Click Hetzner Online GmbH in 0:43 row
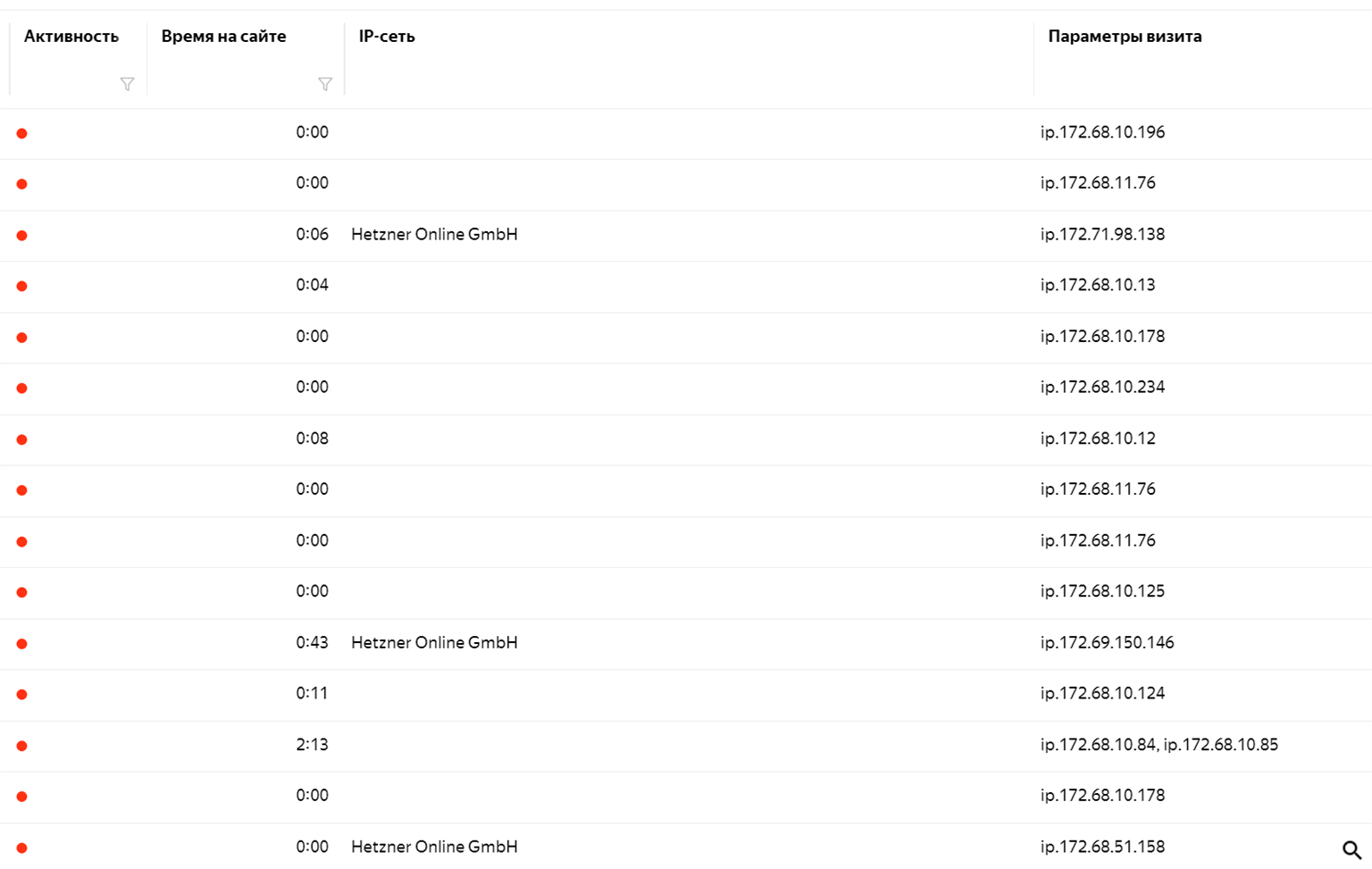This screenshot has height=869, width=1372. click(434, 642)
